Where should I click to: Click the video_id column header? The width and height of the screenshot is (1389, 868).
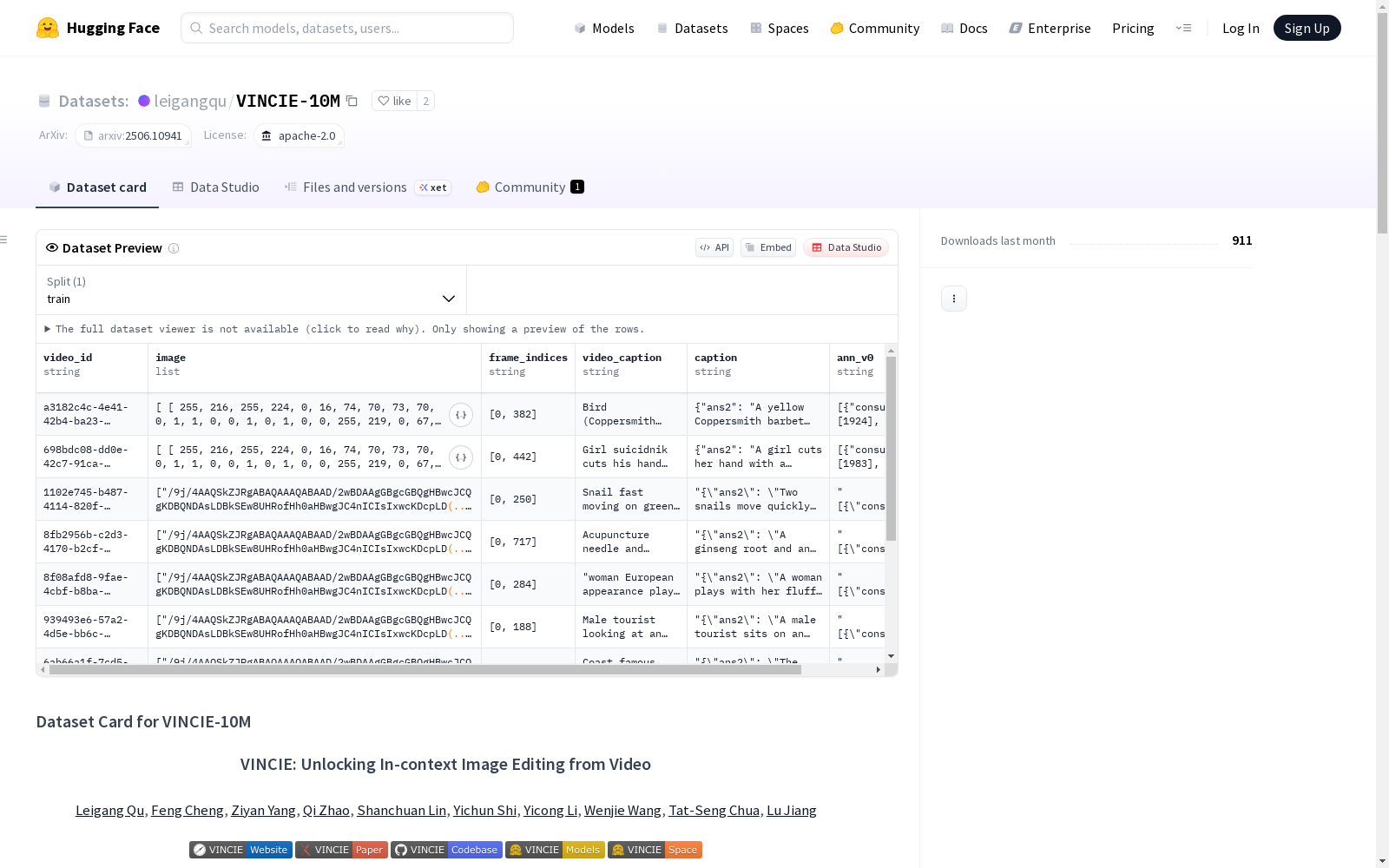point(92,368)
